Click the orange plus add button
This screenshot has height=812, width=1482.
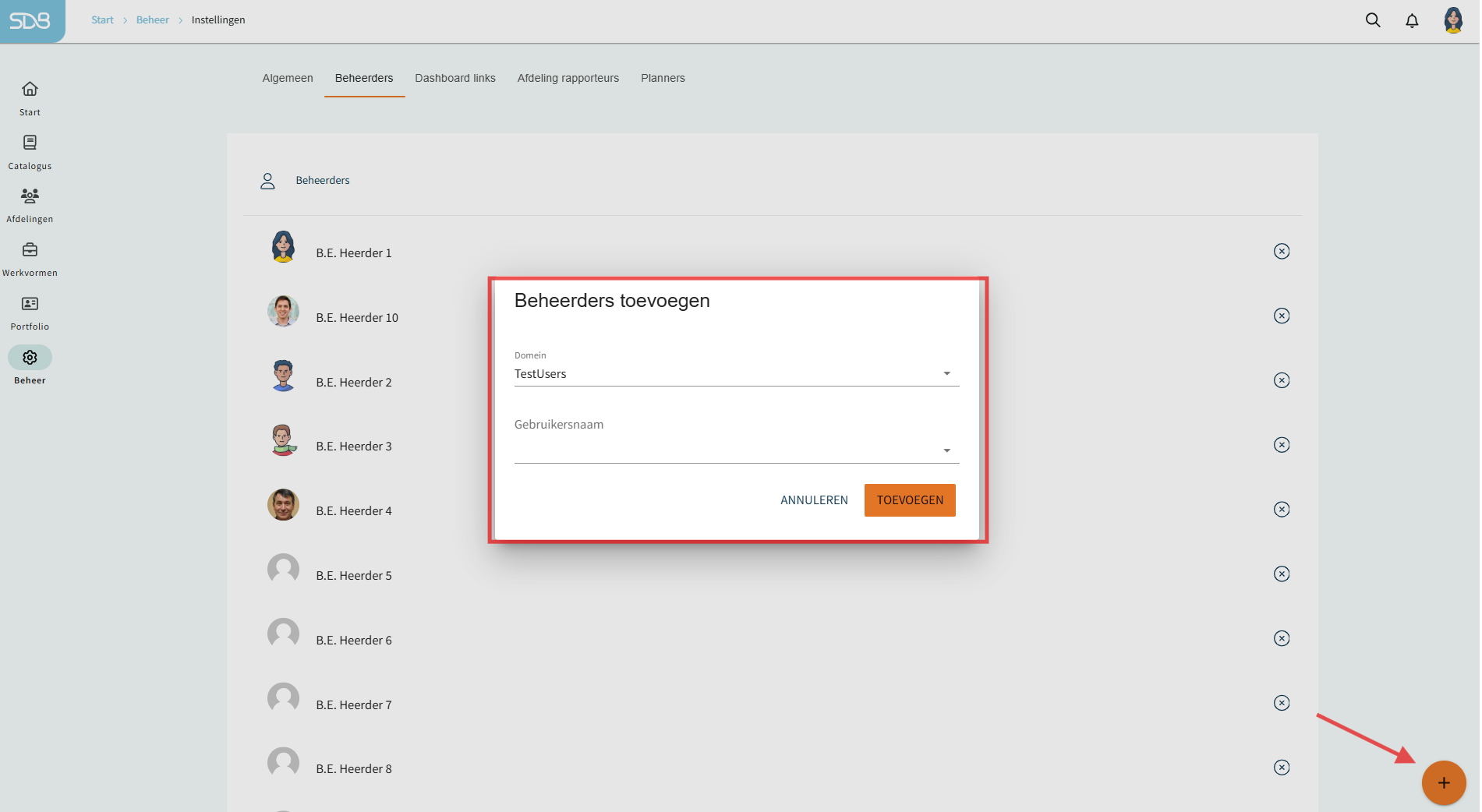coord(1443,782)
